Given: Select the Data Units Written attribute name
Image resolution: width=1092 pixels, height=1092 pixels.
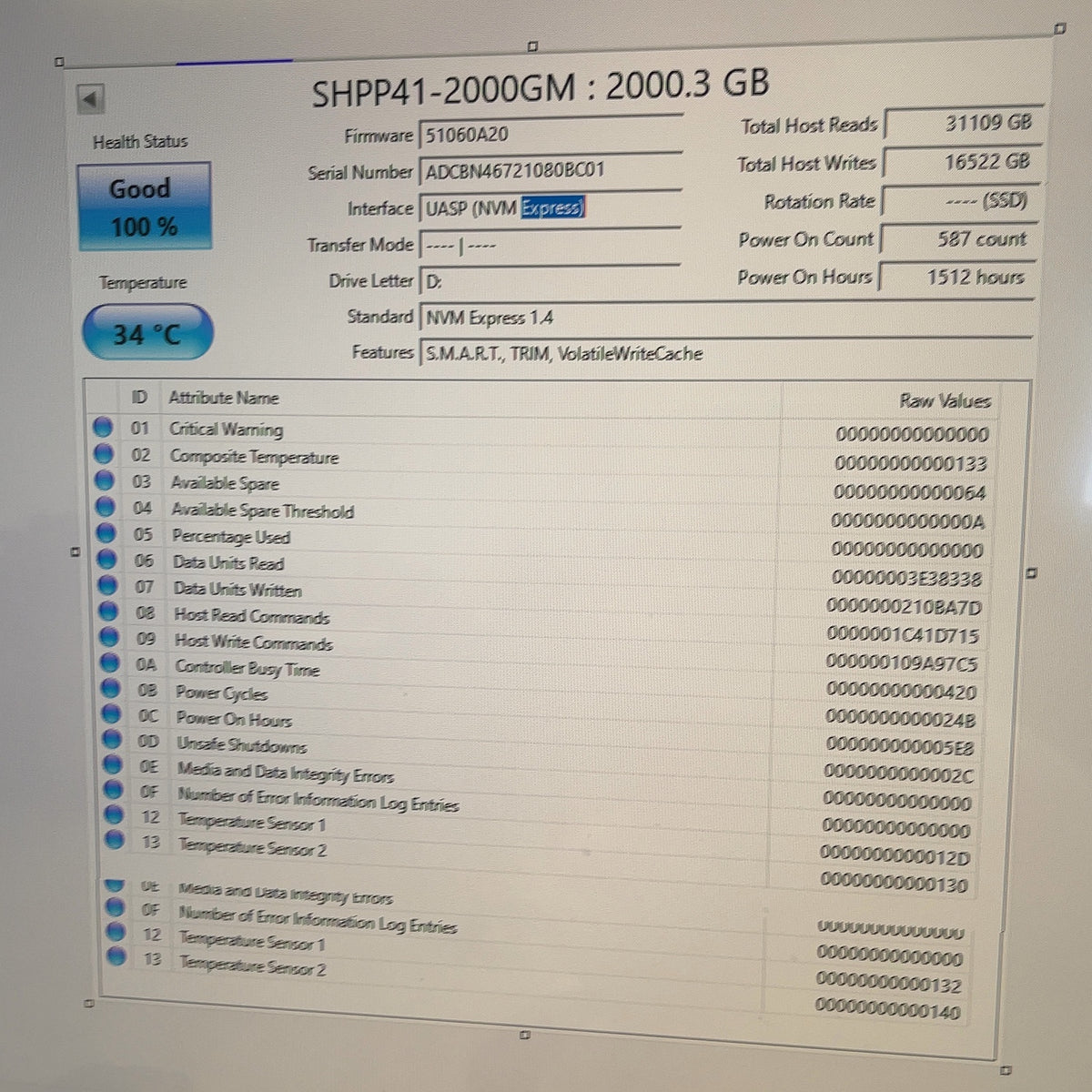Looking at the screenshot, I should point(238,590).
